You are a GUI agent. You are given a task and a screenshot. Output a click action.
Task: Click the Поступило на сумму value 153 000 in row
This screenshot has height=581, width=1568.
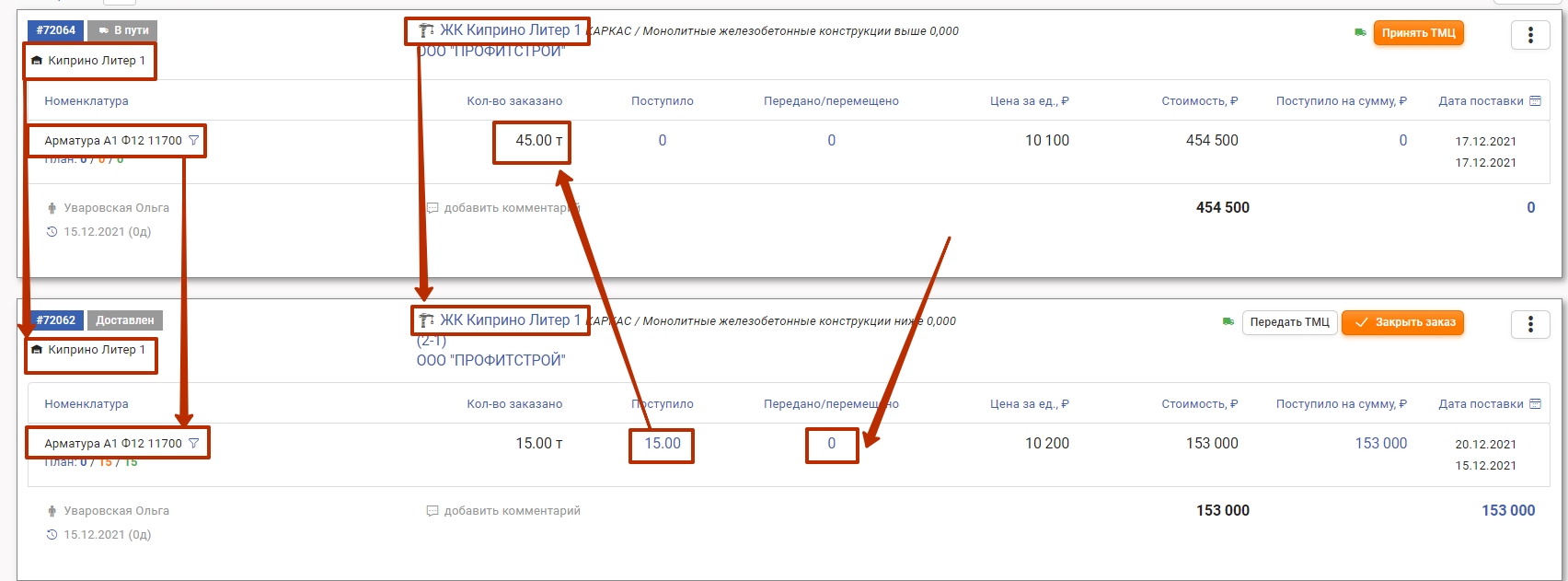pyautogui.click(x=1380, y=444)
